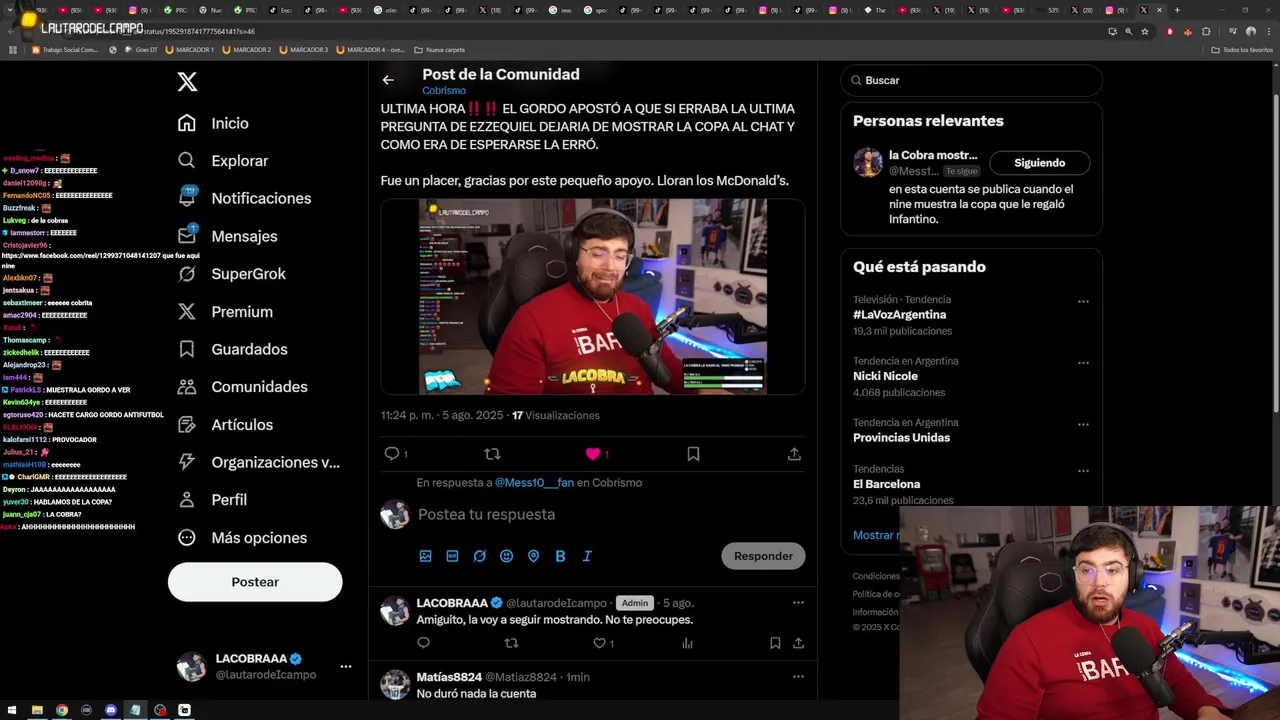
Task: Open Premium in the sidebar
Action: pos(224,312)
